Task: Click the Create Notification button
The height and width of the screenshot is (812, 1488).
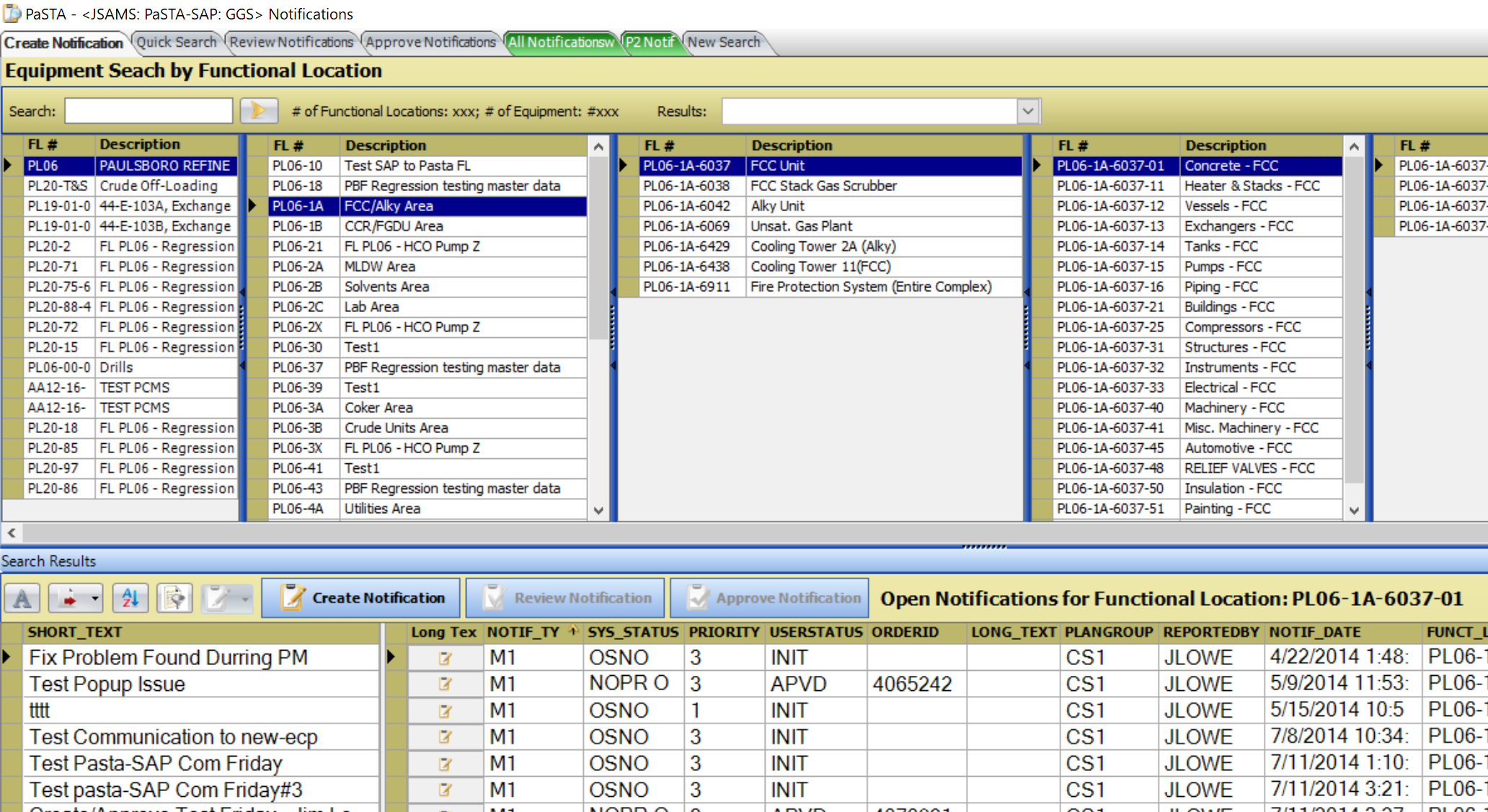Action: [x=360, y=598]
